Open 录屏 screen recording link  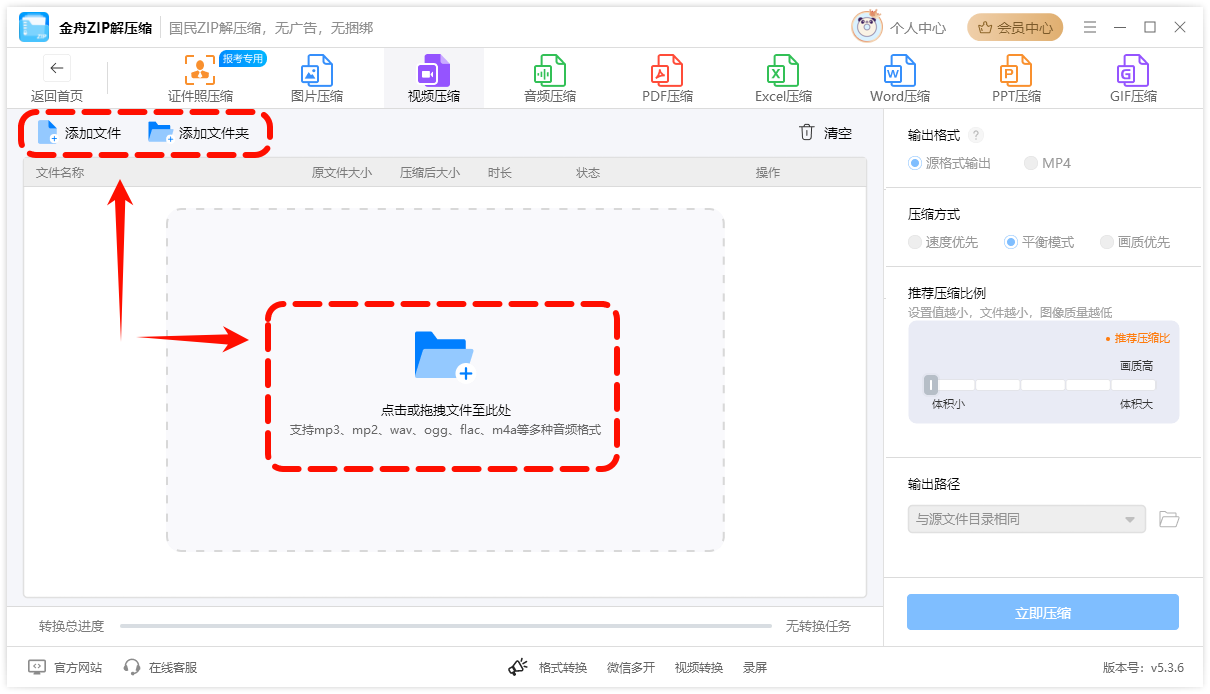tap(755, 667)
